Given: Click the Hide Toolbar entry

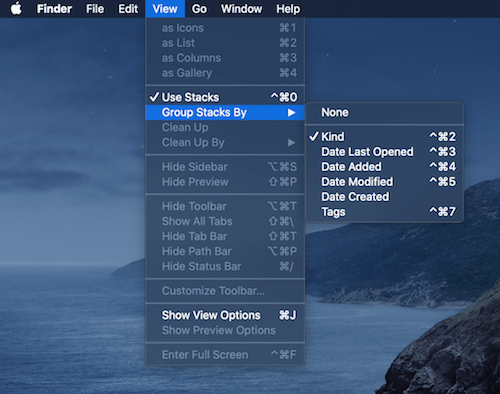Looking at the screenshot, I should click(x=225, y=206).
